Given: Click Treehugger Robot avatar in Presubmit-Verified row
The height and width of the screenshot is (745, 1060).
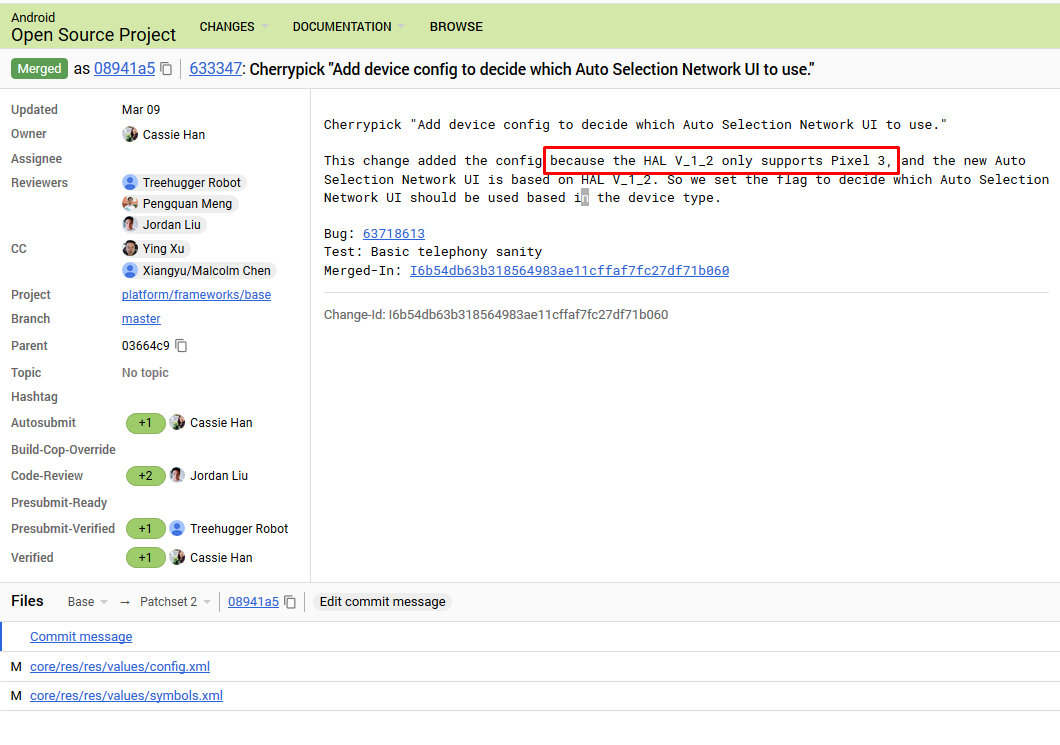Looking at the screenshot, I should [x=177, y=529].
